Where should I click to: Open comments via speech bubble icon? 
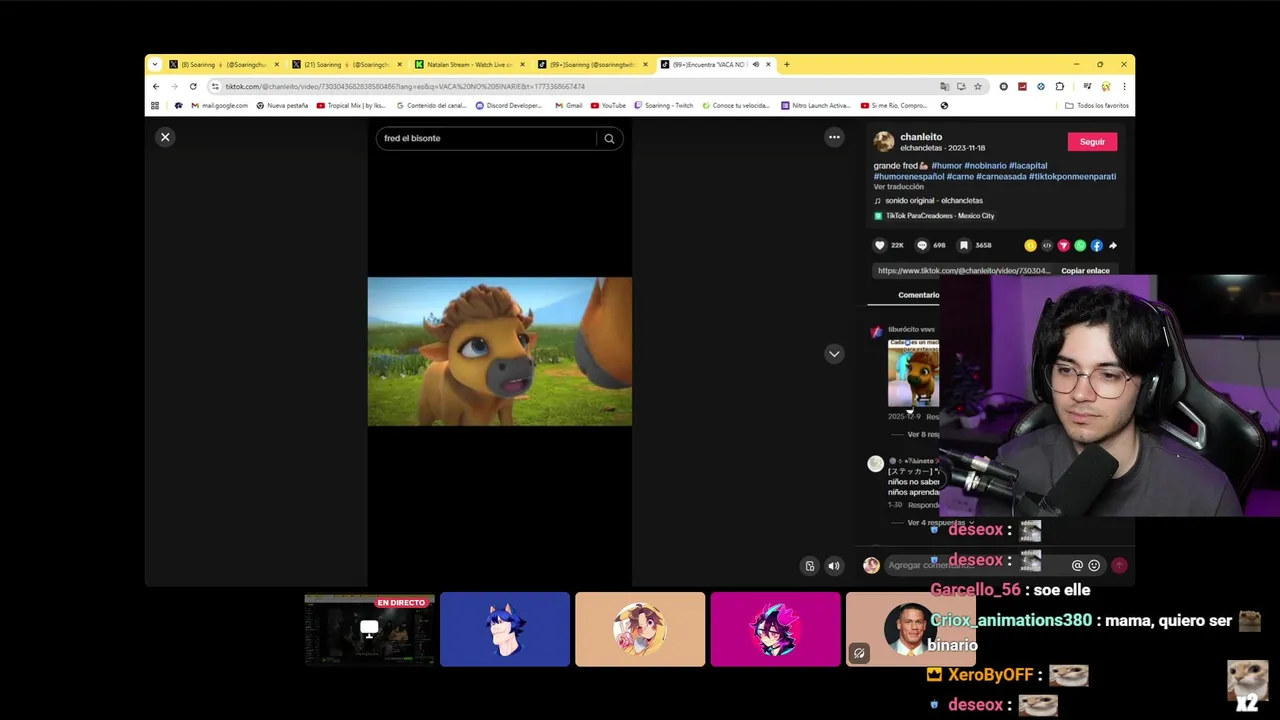(922, 245)
